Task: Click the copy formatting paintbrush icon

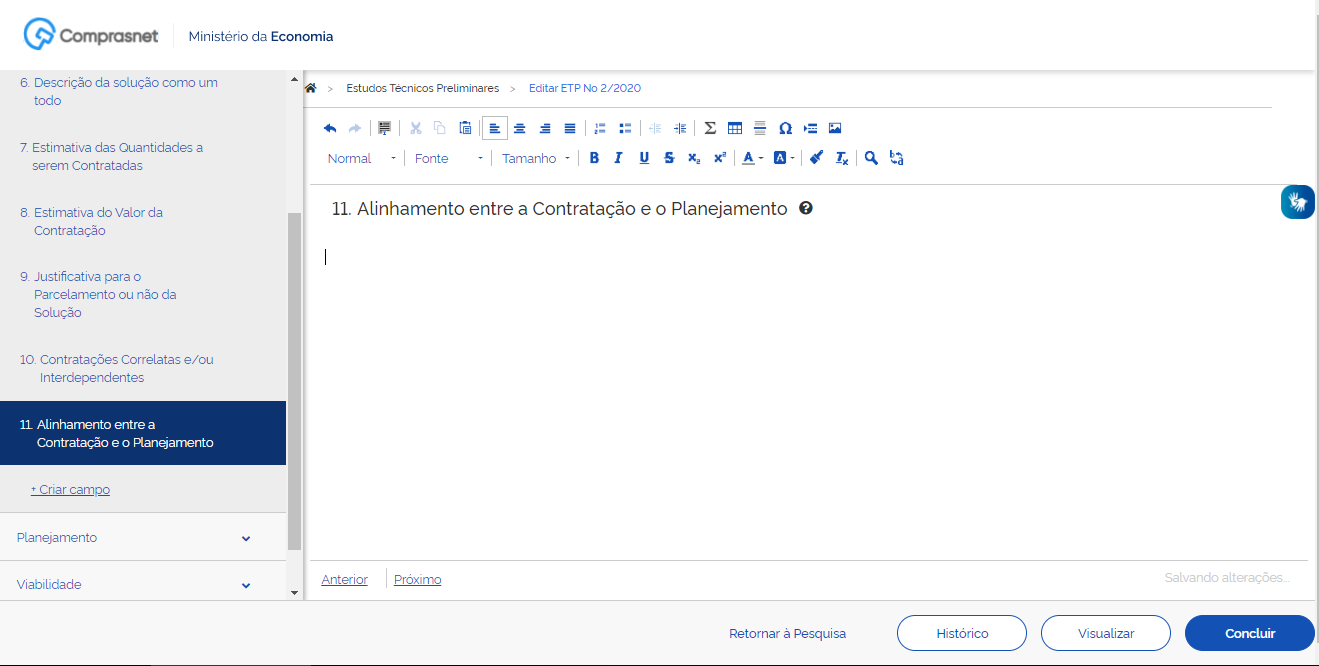Action: click(816, 158)
